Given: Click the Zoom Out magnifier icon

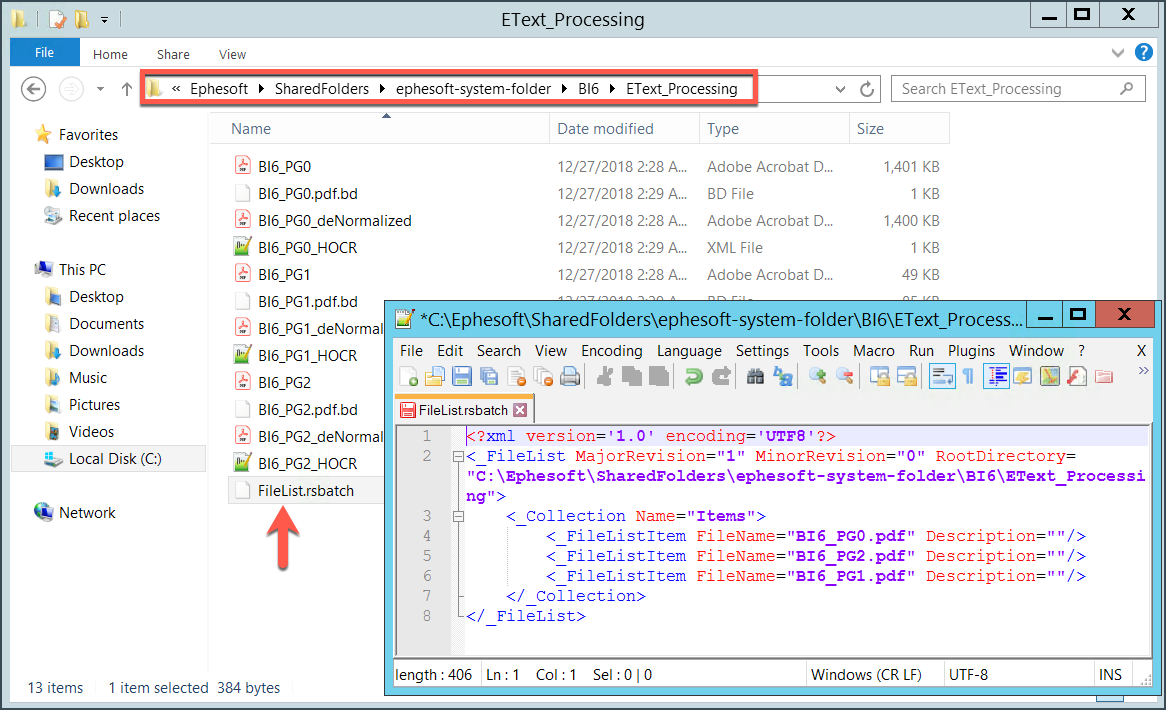Looking at the screenshot, I should [x=845, y=377].
